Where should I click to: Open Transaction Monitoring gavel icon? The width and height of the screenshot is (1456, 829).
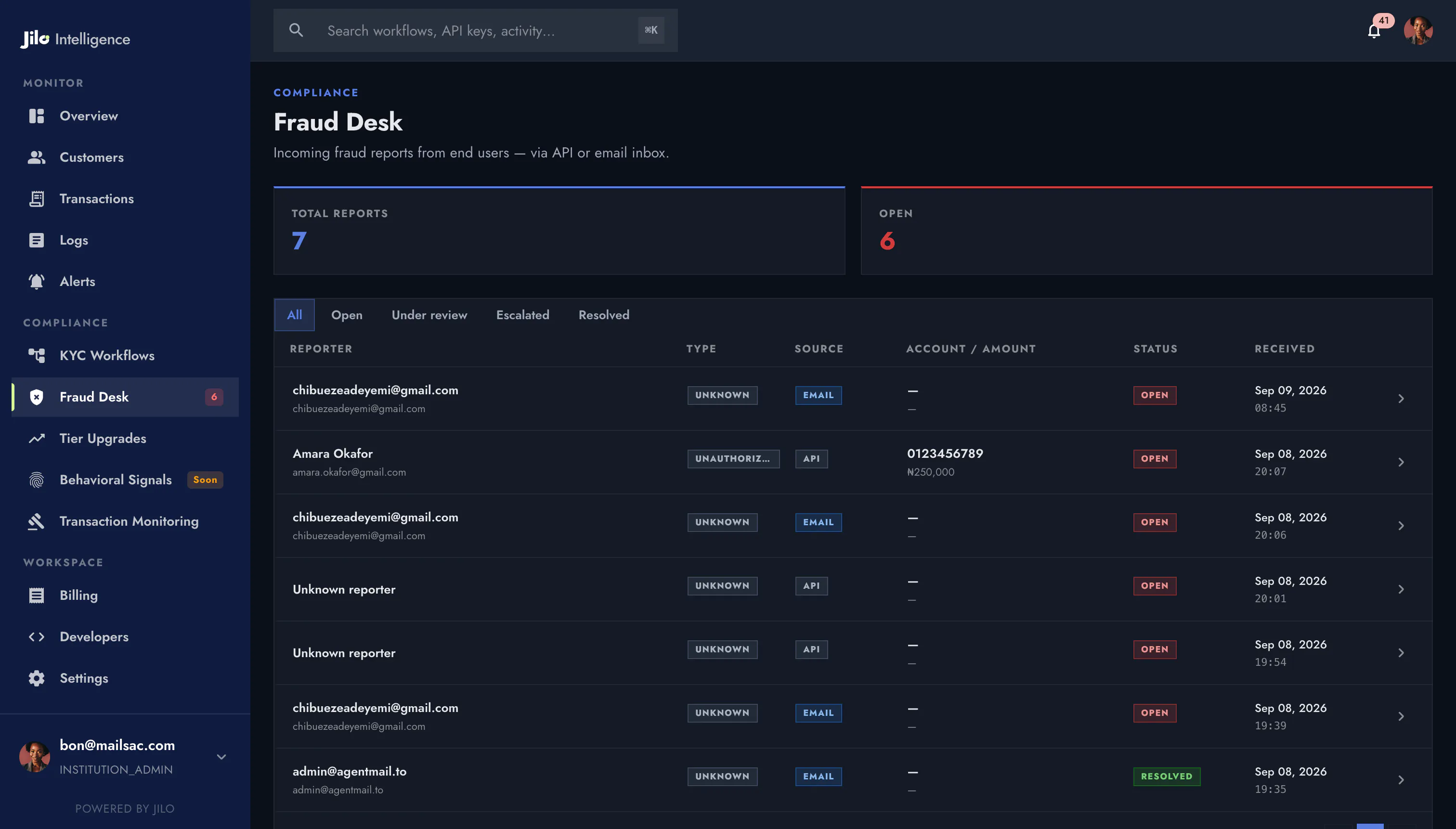(37, 521)
